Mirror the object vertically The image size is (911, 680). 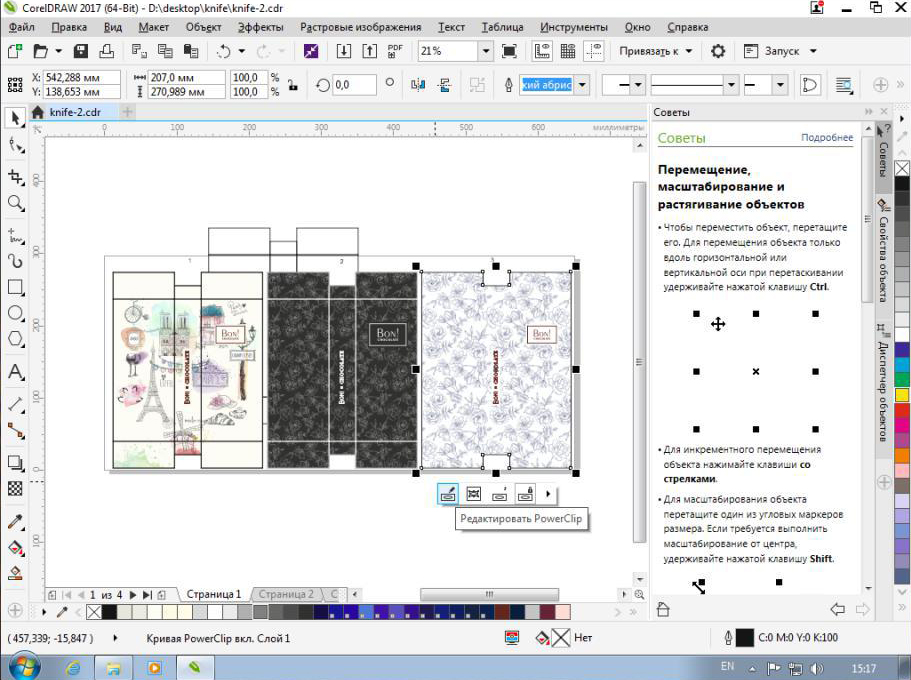[445, 85]
